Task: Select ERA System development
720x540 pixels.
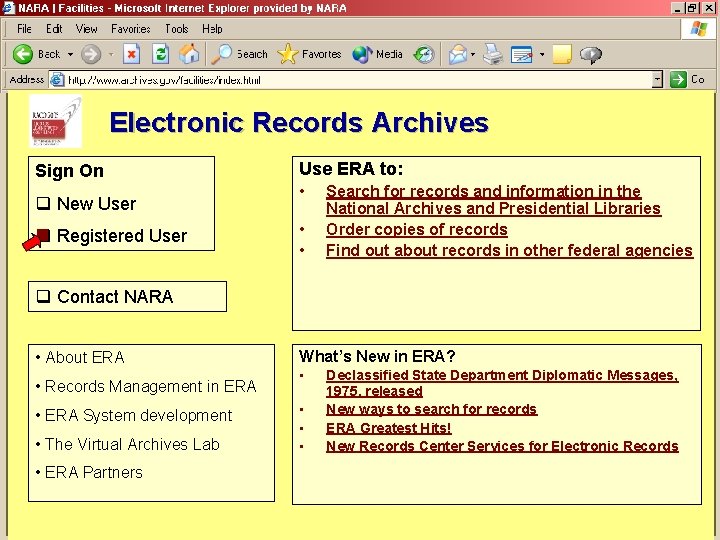Action: click(138, 416)
